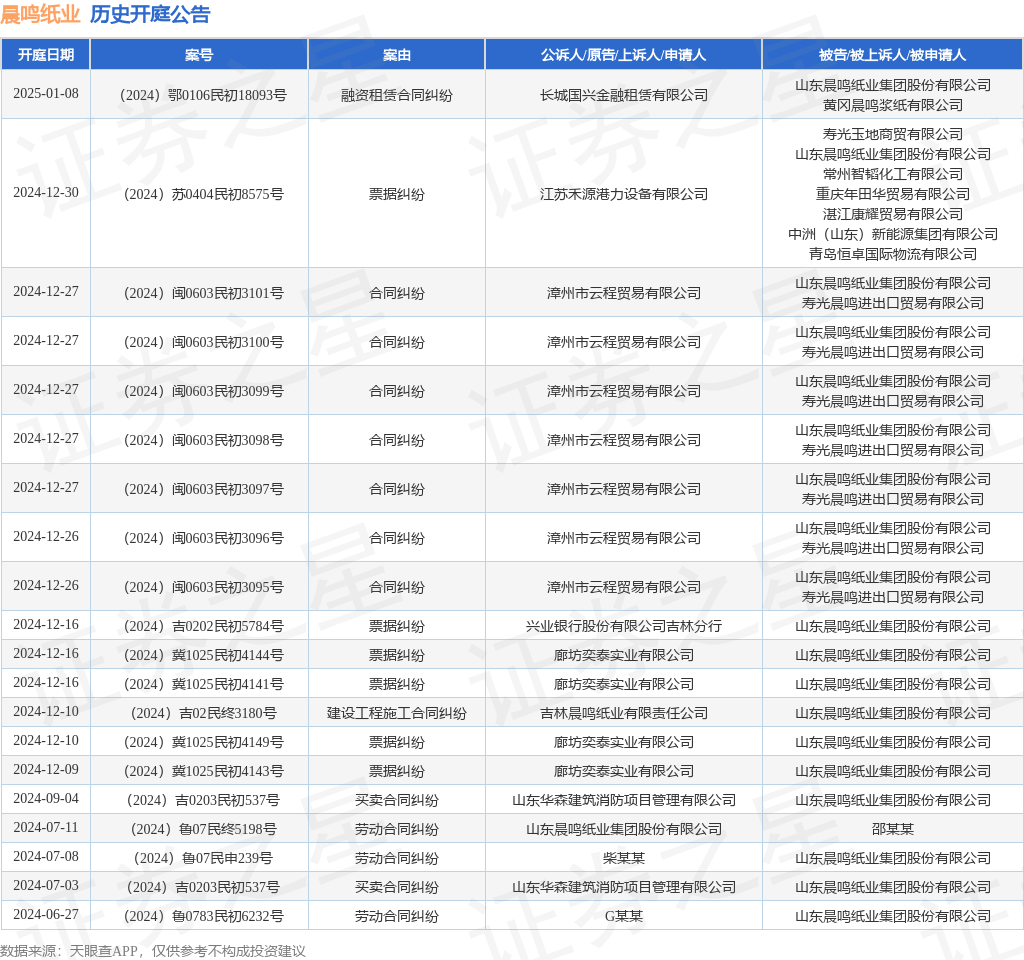Click defendant 青岛恒卓国际物流有限公司
The width and height of the screenshot is (1024, 960).
pyautogui.click(x=893, y=254)
